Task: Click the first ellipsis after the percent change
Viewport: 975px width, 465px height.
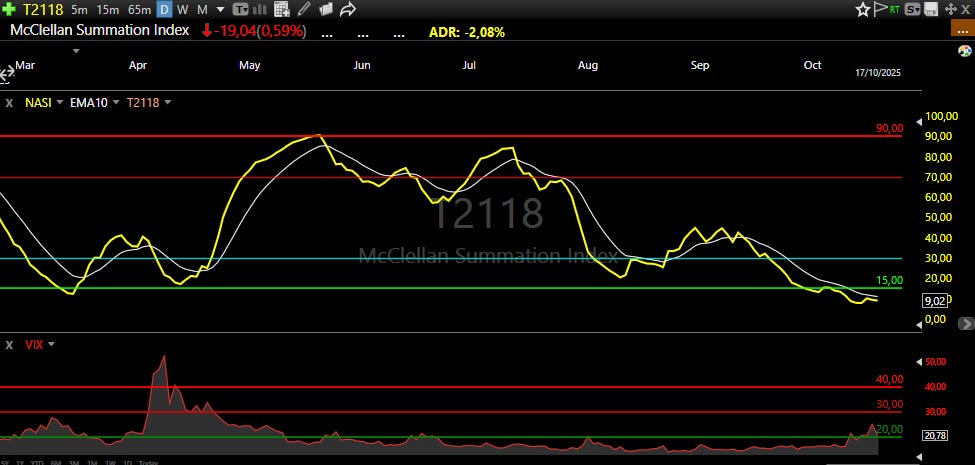Action: pyautogui.click(x=326, y=33)
